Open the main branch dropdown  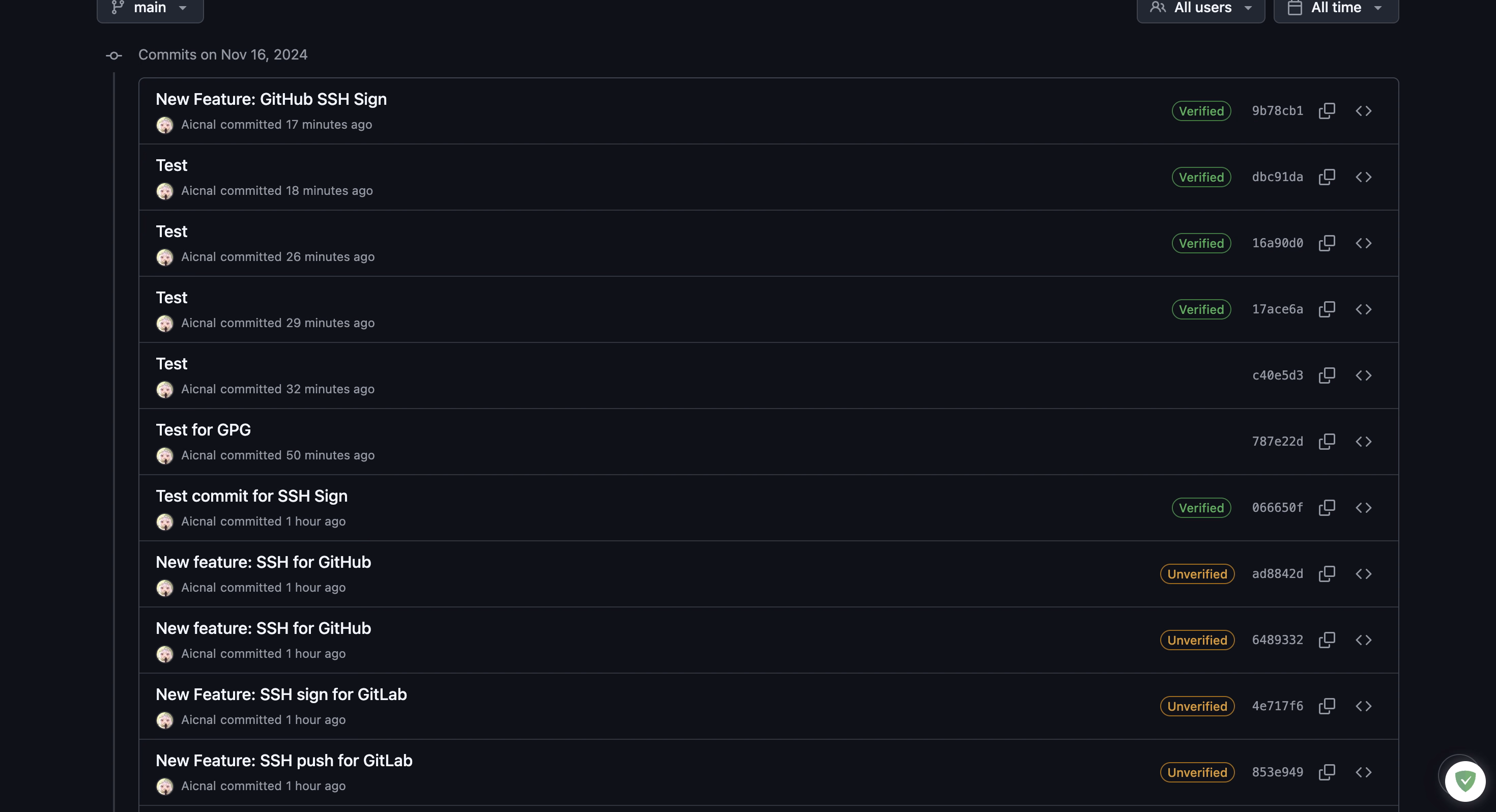(150, 8)
